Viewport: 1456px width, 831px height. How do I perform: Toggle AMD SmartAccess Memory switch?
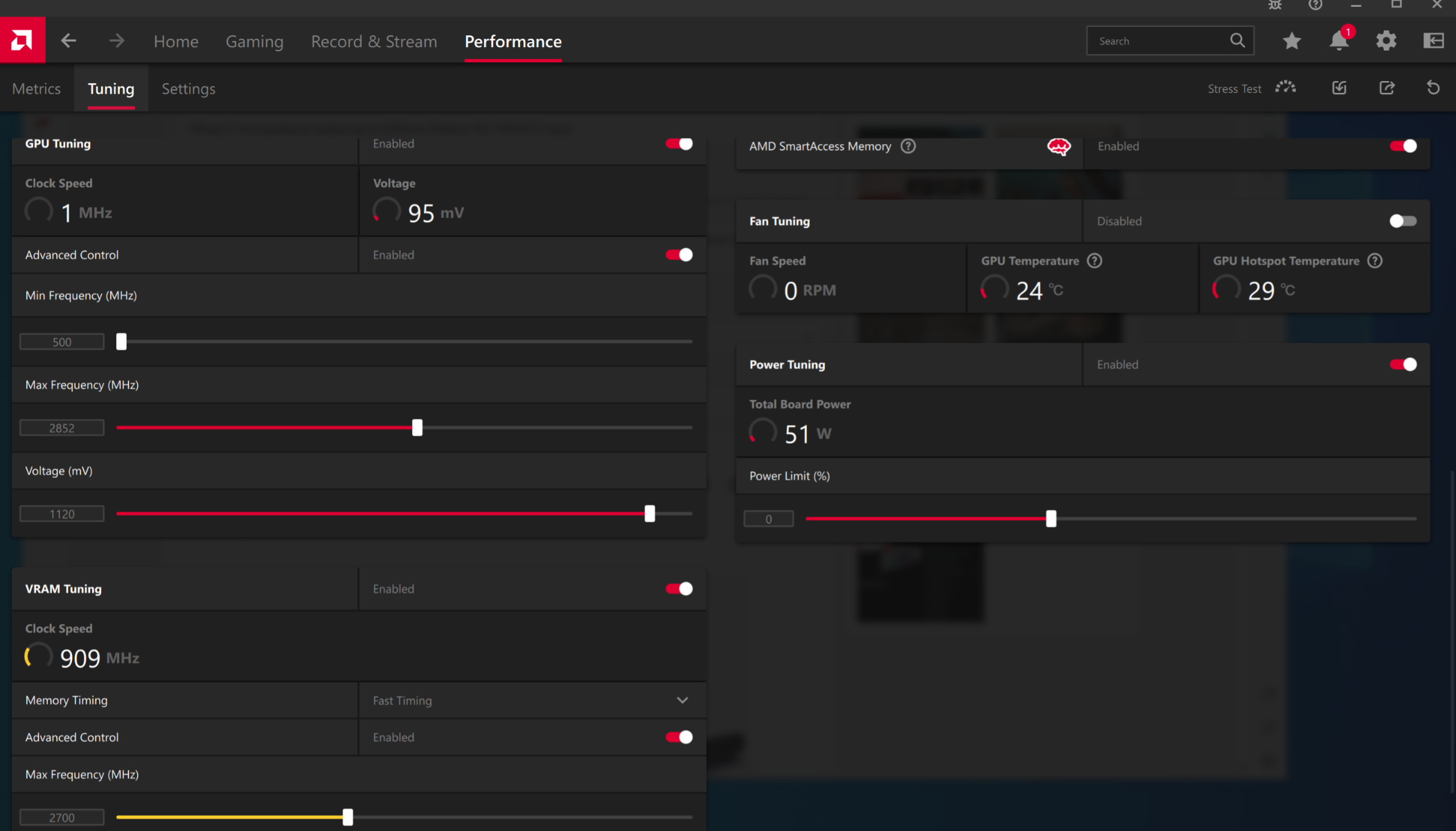click(x=1403, y=146)
